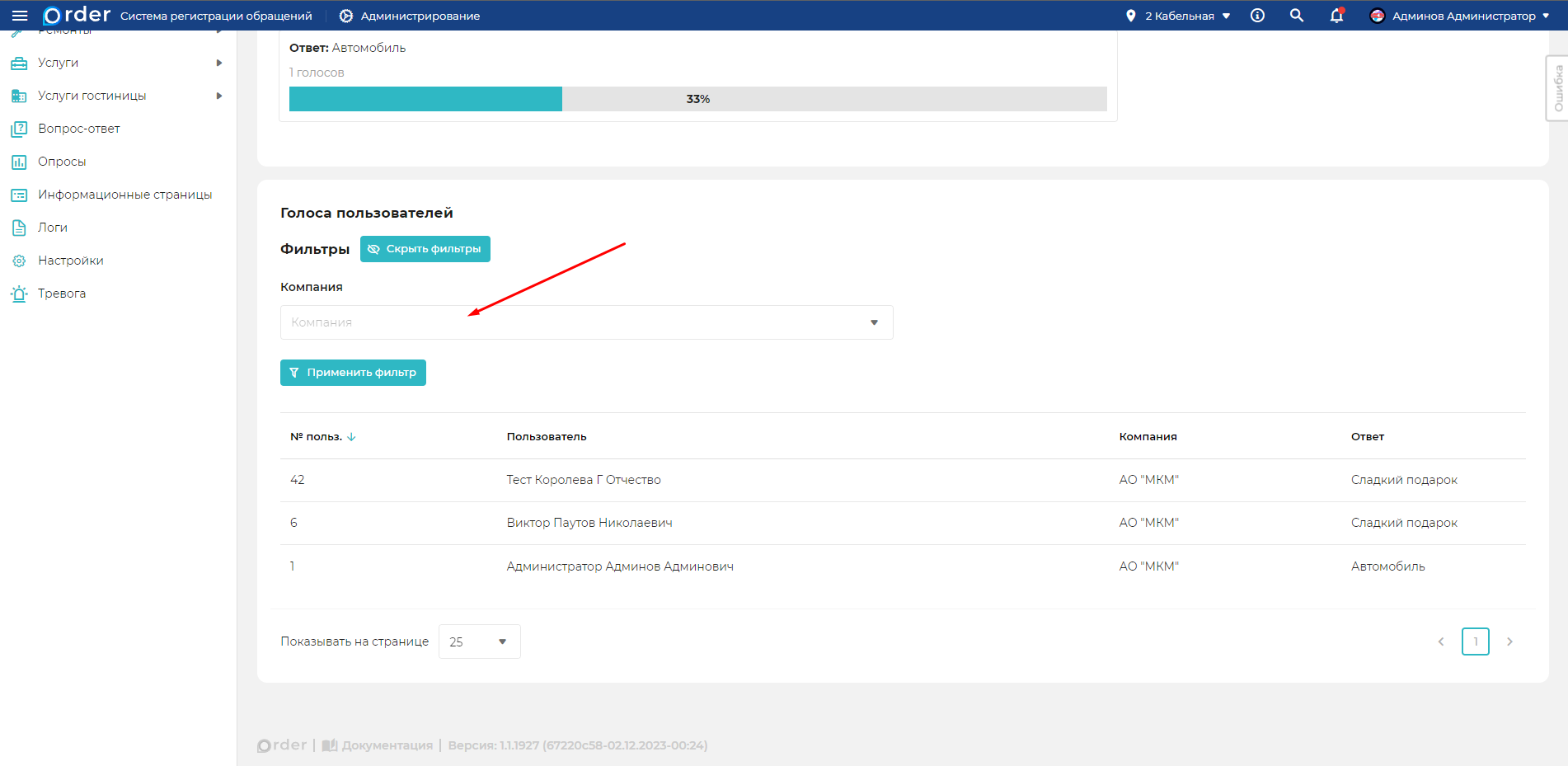Open Вопрос-ответ in the sidebar
Image resolution: width=1568 pixels, height=766 pixels.
pyautogui.click(x=79, y=129)
